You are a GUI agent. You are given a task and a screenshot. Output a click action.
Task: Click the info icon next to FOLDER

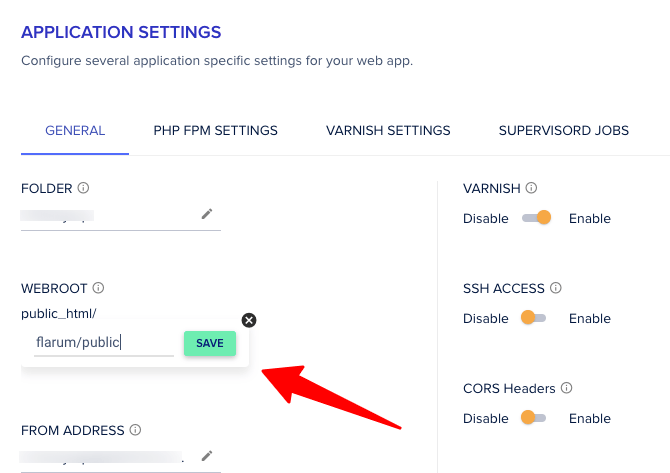tap(84, 188)
